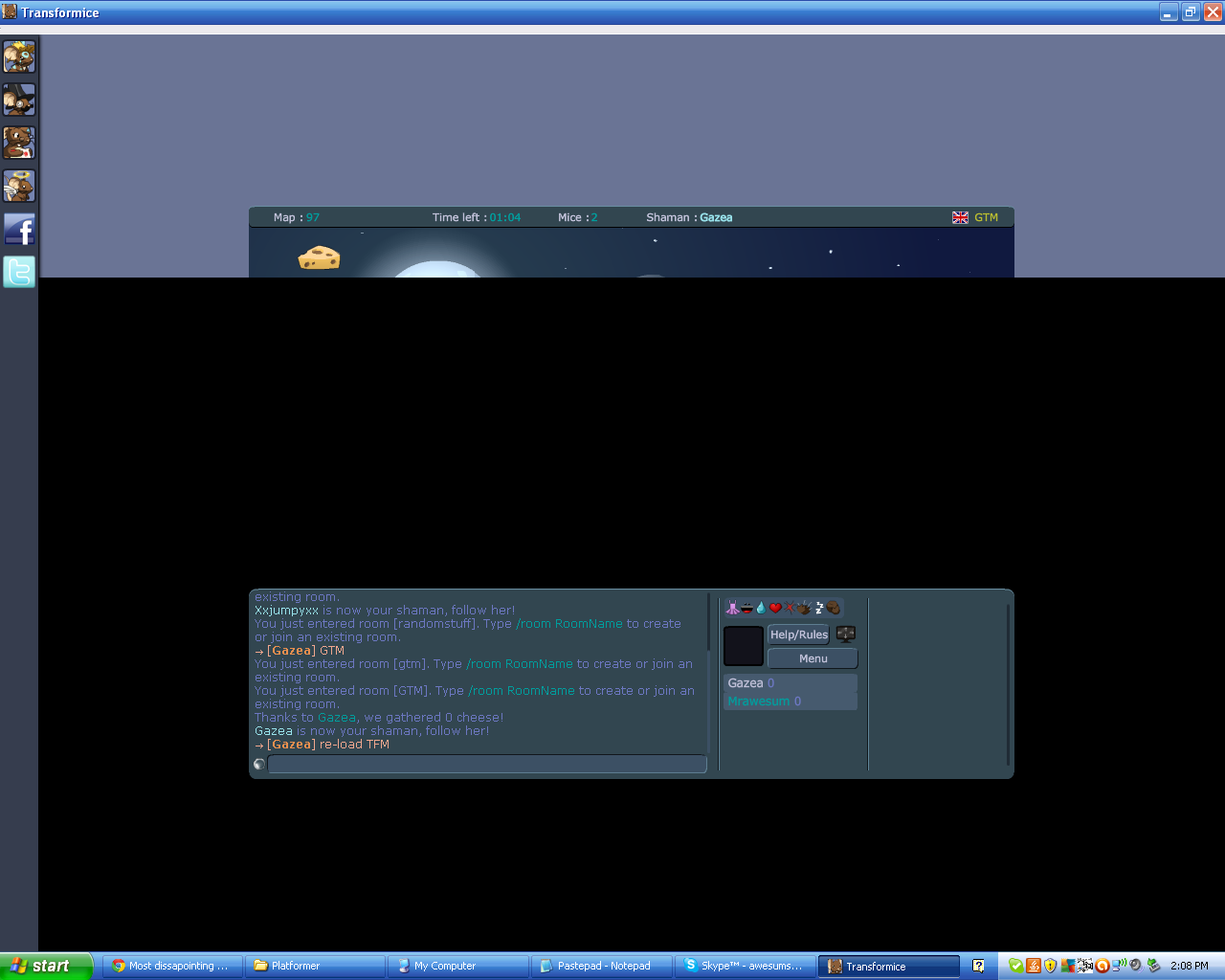Click 'Thanks to Gazea, we gathered 0 cheese!' line
The width and height of the screenshot is (1225, 980).
click(379, 718)
